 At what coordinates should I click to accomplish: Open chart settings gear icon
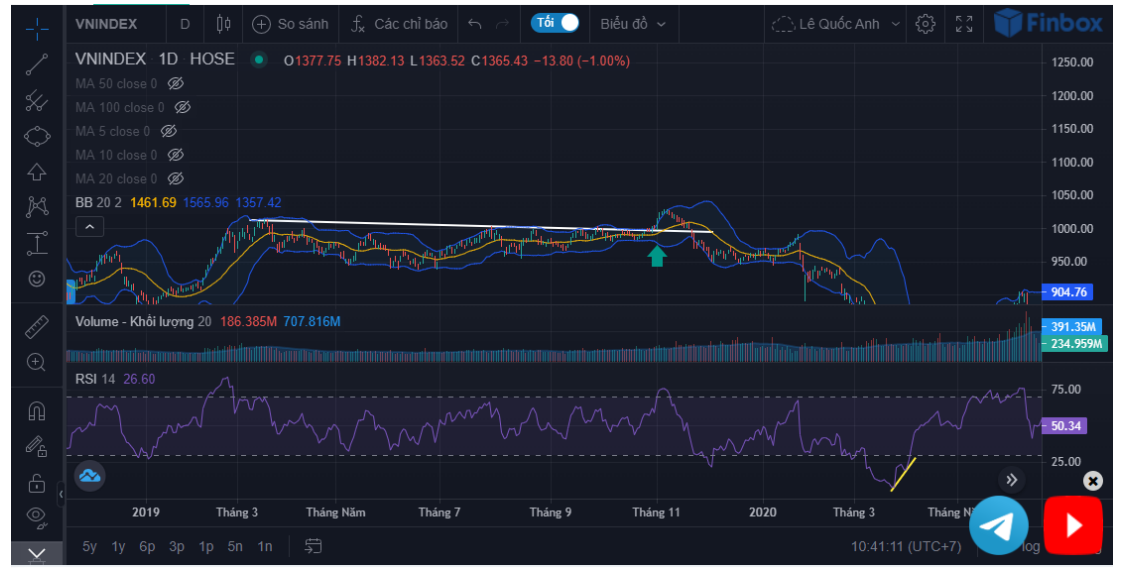[x=926, y=24]
